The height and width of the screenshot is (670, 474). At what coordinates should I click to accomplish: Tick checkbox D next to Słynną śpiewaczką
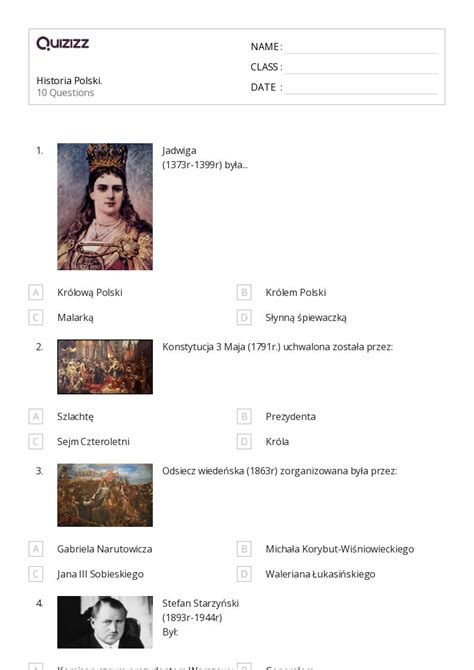click(x=244, y=317)
